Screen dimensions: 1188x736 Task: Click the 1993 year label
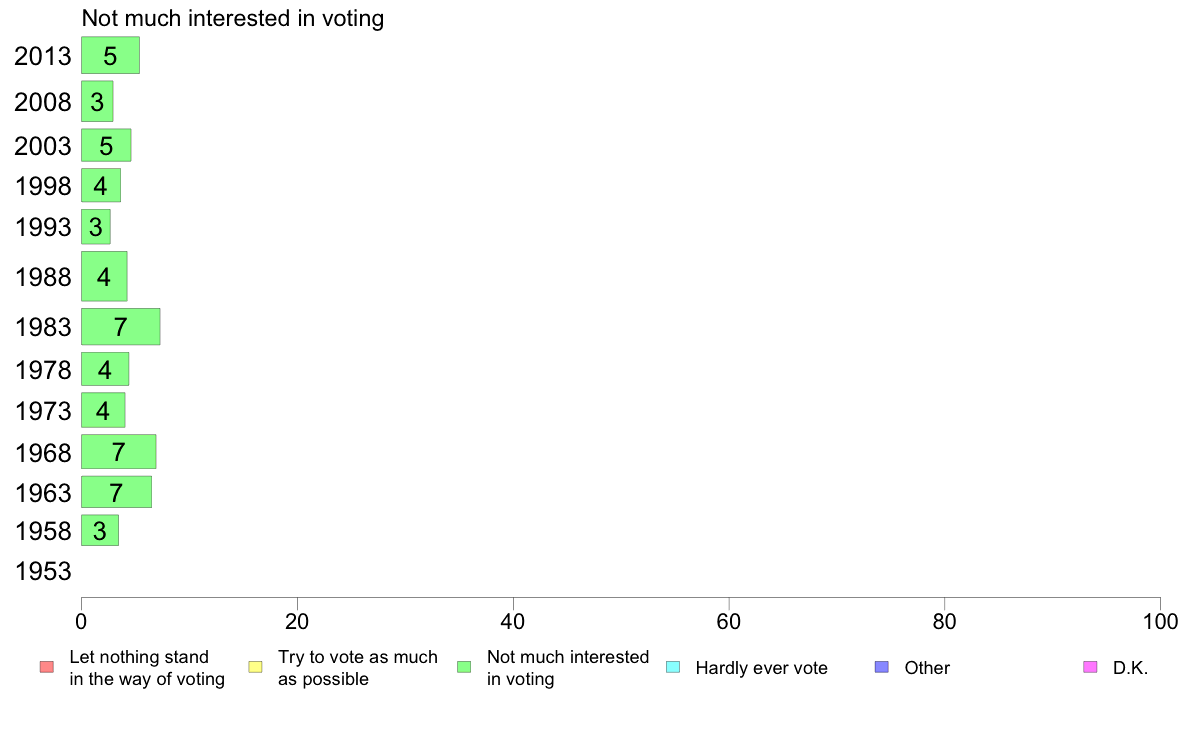pos(43,227)
